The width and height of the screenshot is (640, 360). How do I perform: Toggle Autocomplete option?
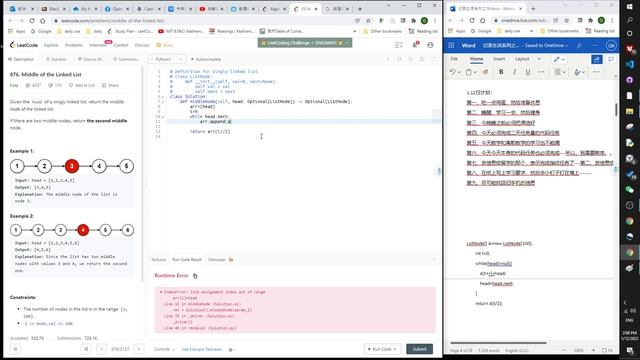[206, 59]
